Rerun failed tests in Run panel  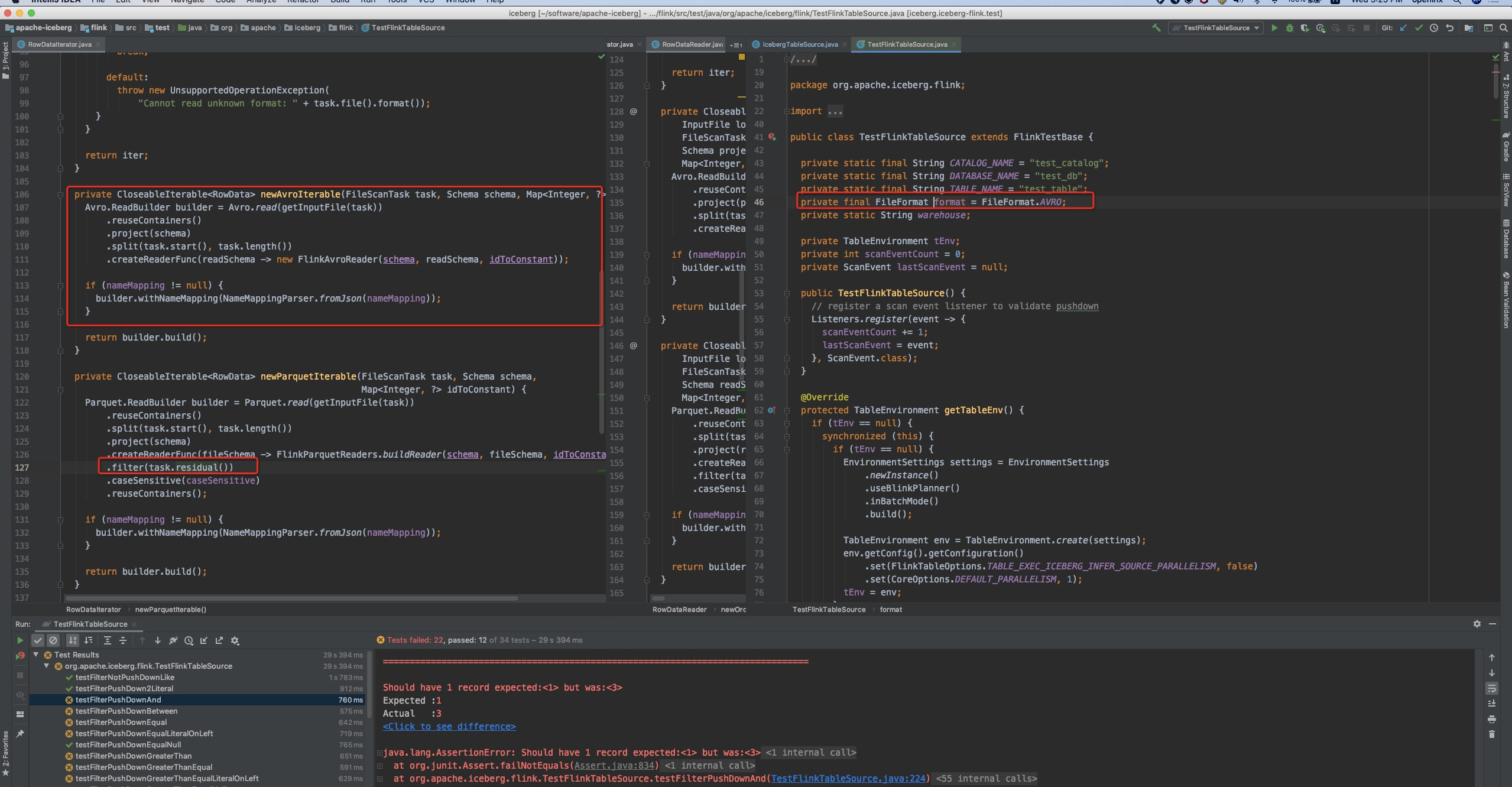point(20,655)
